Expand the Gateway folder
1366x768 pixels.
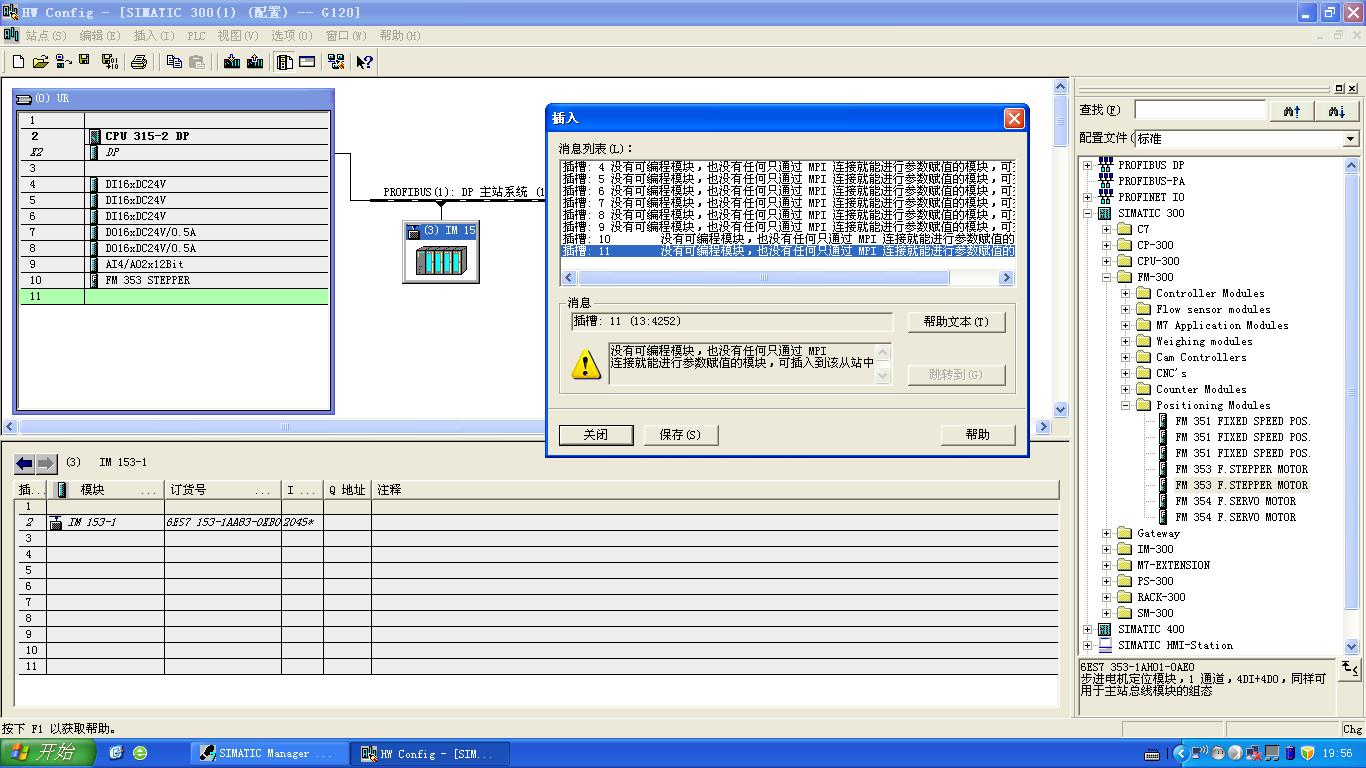[1107, 533]
